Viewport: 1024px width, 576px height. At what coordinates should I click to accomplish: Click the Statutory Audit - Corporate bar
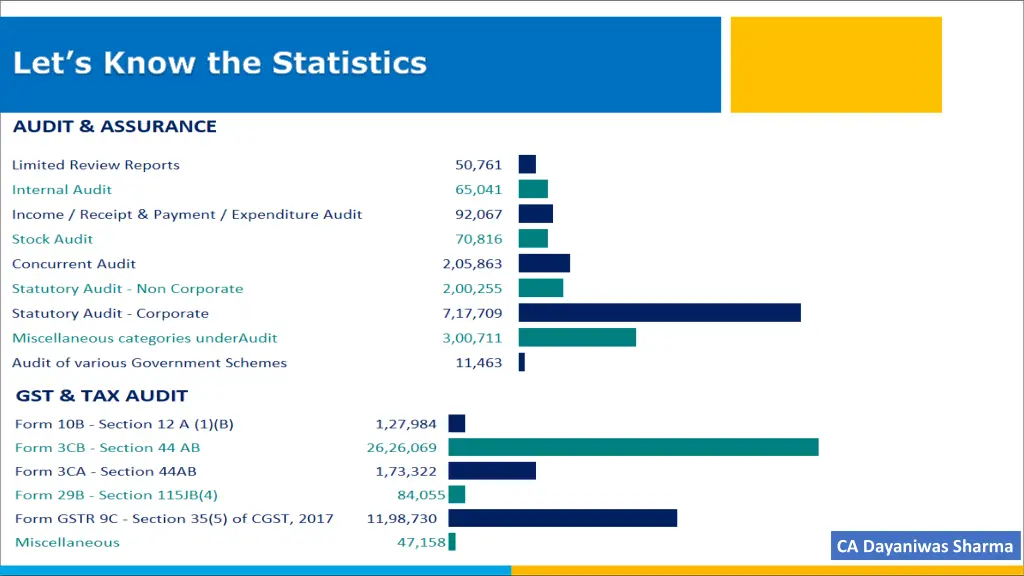click(x=659, y=313)
